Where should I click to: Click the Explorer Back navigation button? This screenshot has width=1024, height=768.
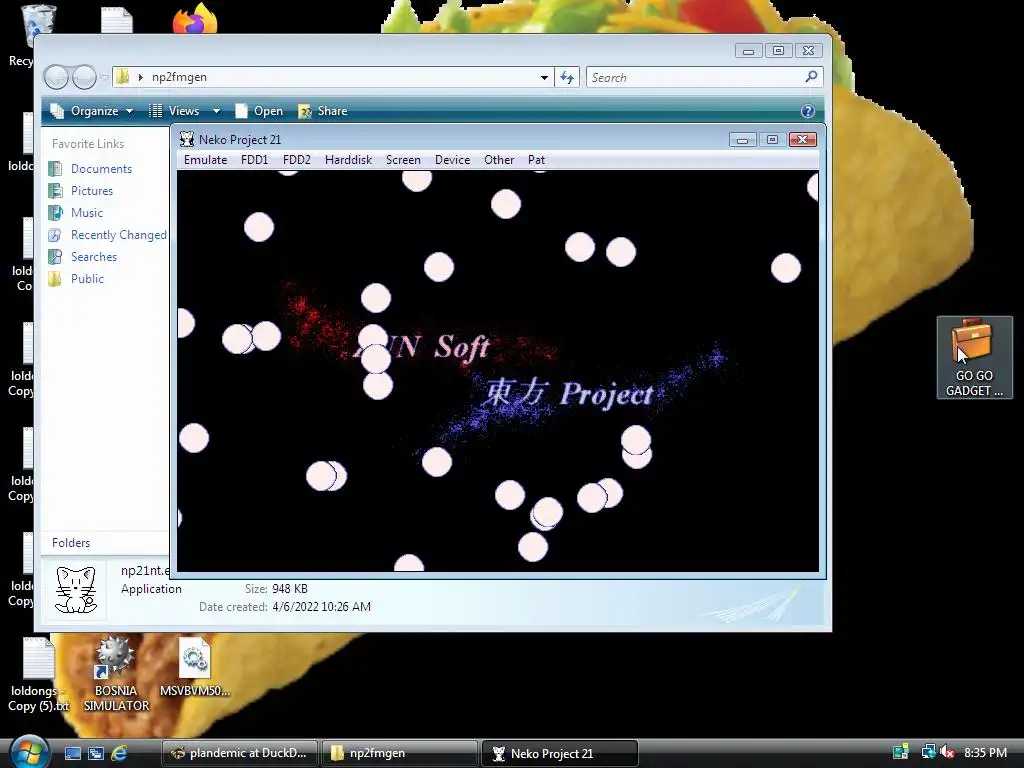pyautogui.click(x=56, y=78)
